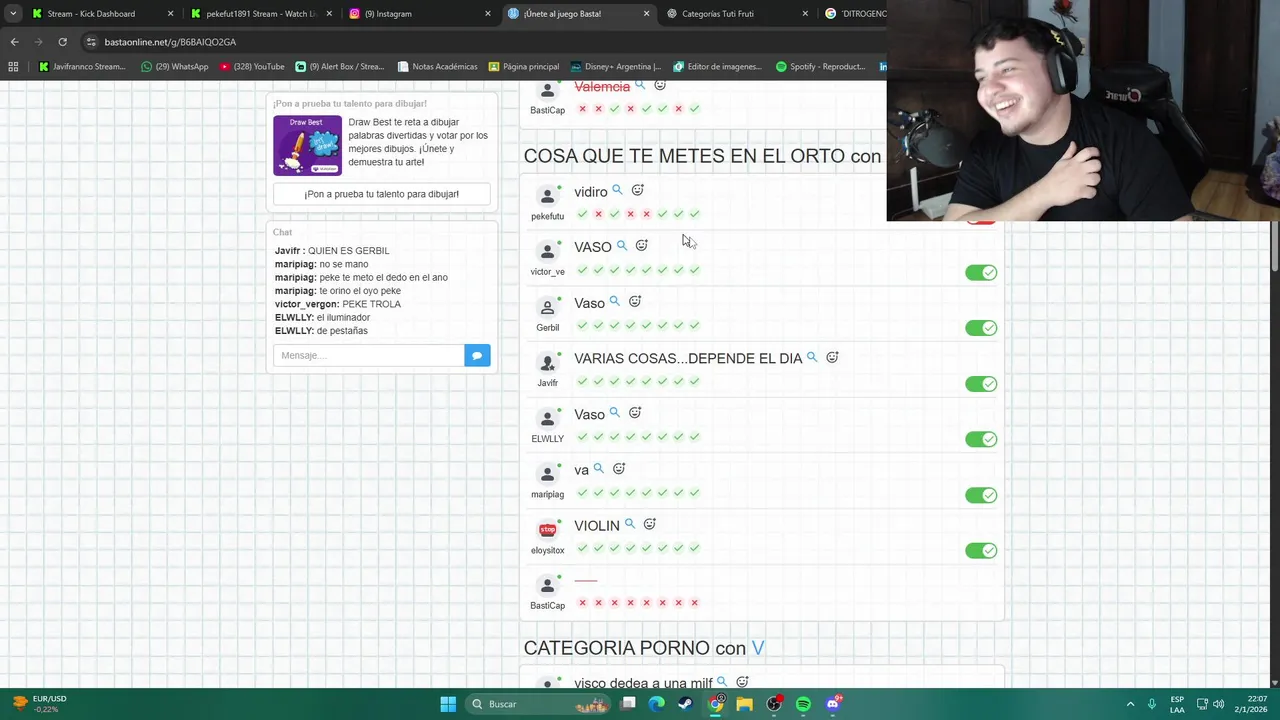Toggle approval switch for victor_ve's VASO
This screenshot has height=720, width=1280.
(981, 273)
